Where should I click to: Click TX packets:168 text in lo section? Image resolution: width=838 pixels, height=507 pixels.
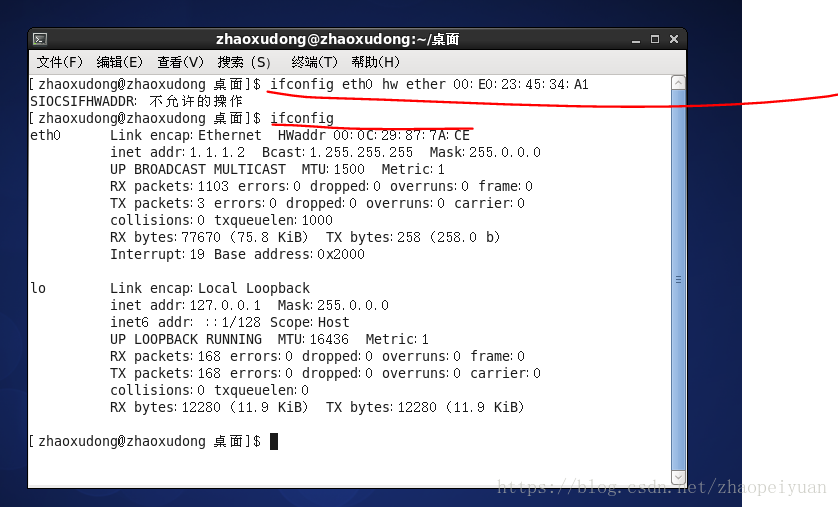165,373
